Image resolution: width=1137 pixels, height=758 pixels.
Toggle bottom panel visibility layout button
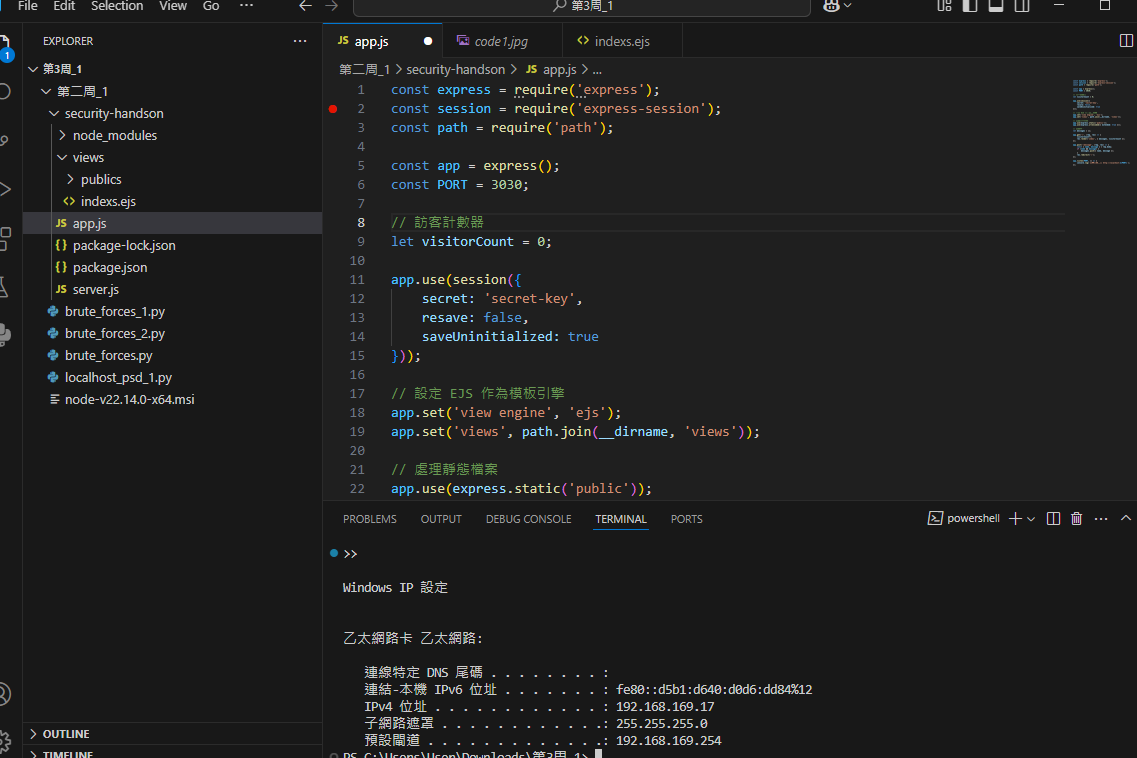[995, 6]
